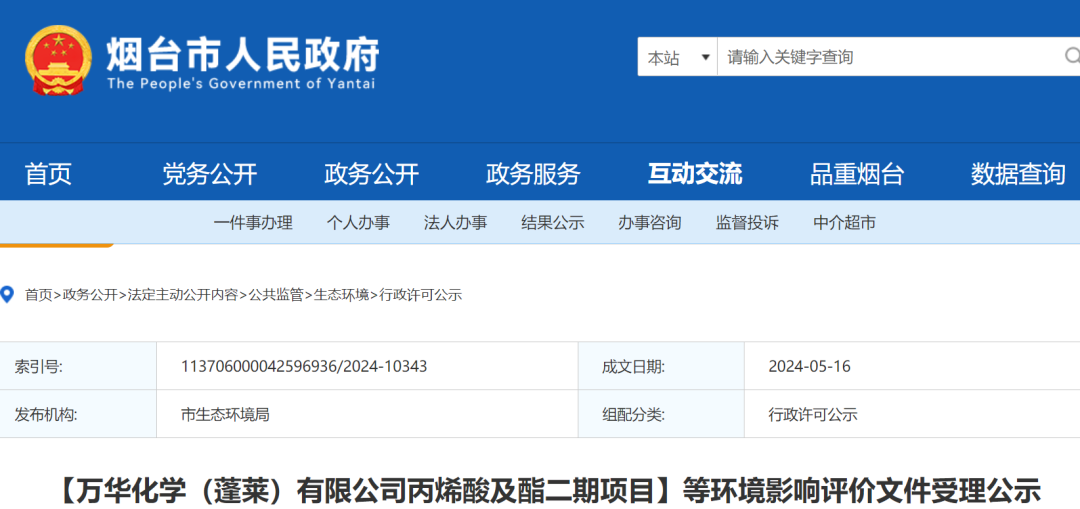Click the national emblem logo
The image size is (1080, 509).
58,60
